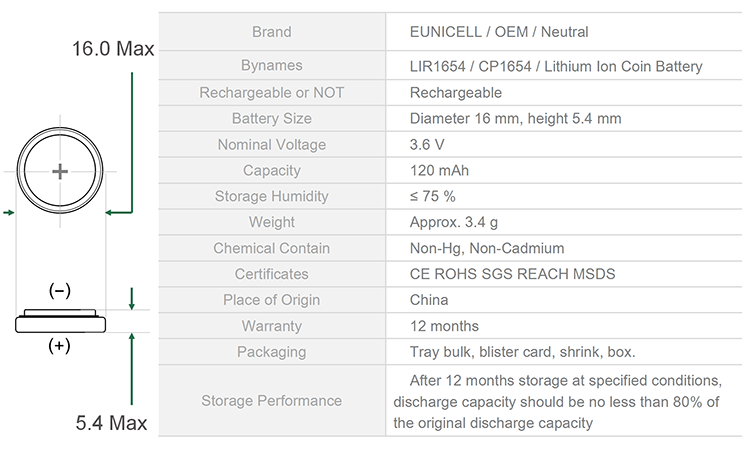Click the battery top-view plus symbol

60,171
